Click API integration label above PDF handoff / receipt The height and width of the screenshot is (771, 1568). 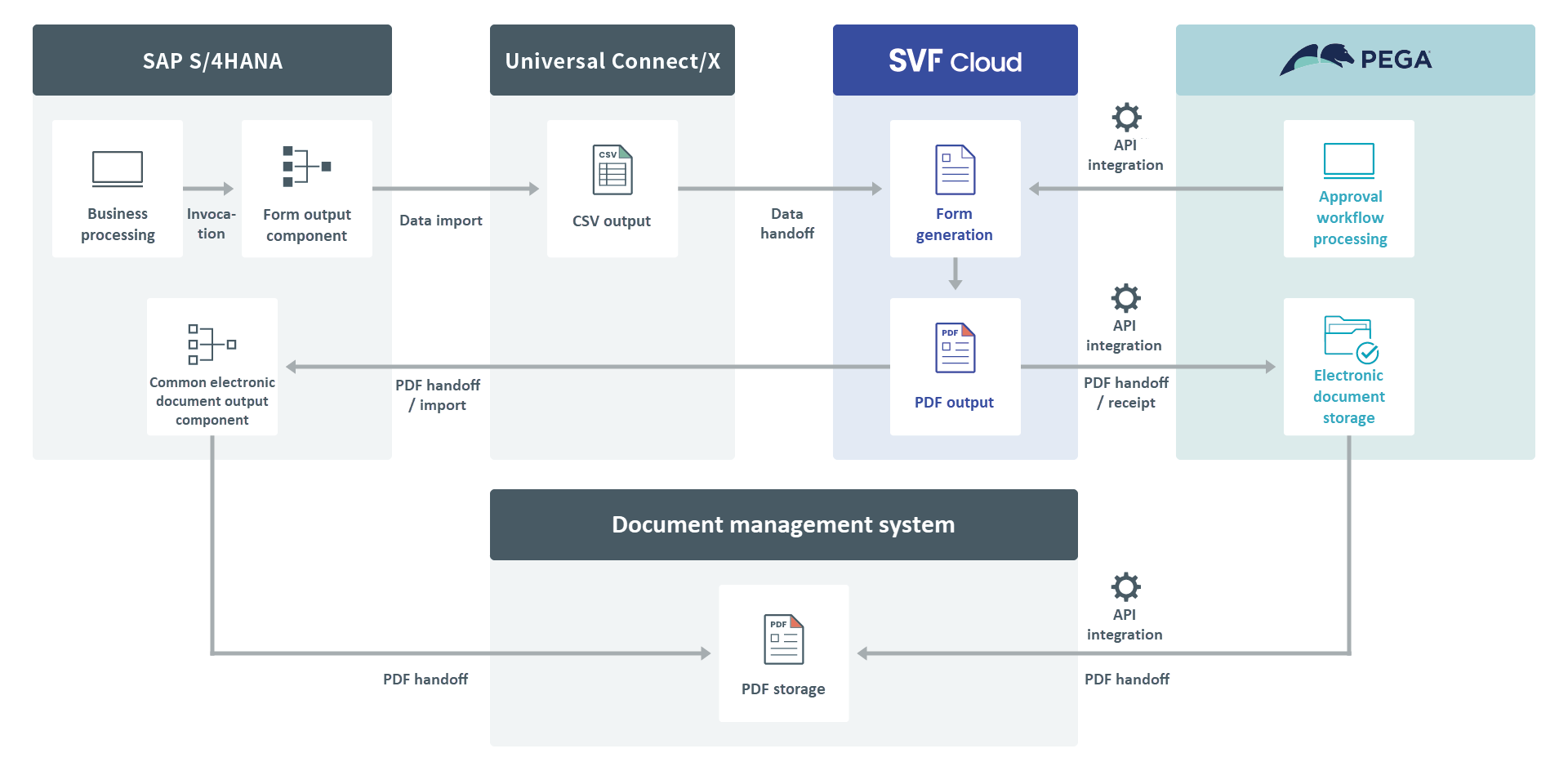[1124, 336]
